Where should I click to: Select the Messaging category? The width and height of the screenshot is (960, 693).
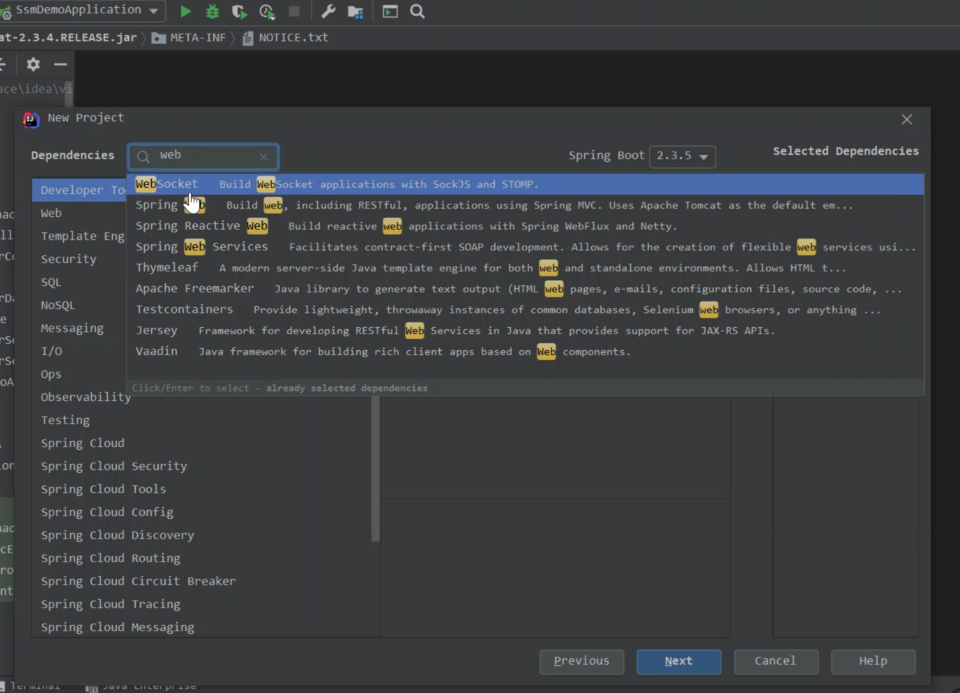click(x=80, y=328)
